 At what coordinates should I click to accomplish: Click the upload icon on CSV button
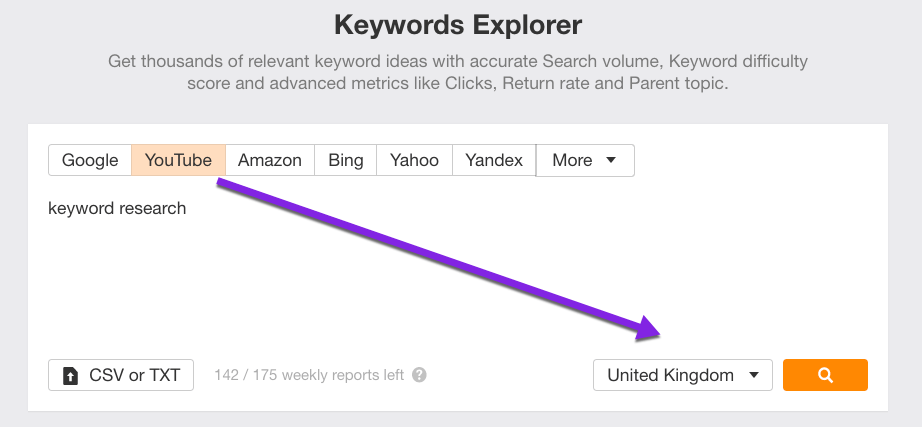(x=70, y=376)
